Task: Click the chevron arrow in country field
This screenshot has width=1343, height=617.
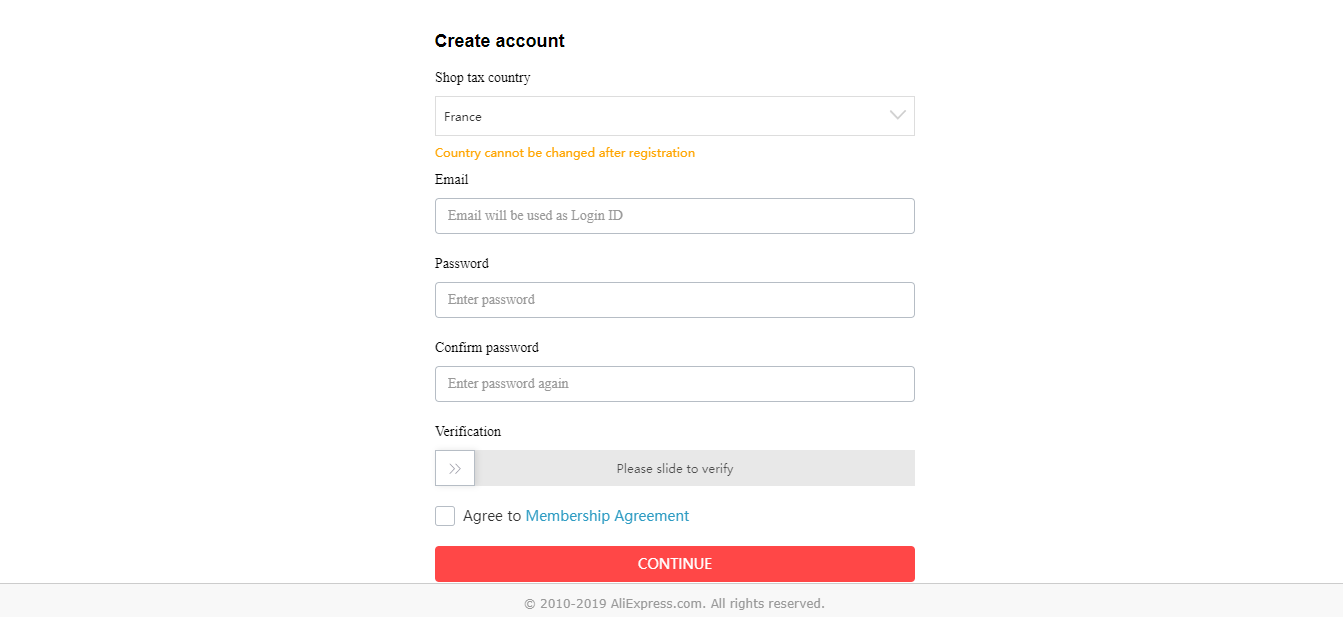Action: coord(897,116)
